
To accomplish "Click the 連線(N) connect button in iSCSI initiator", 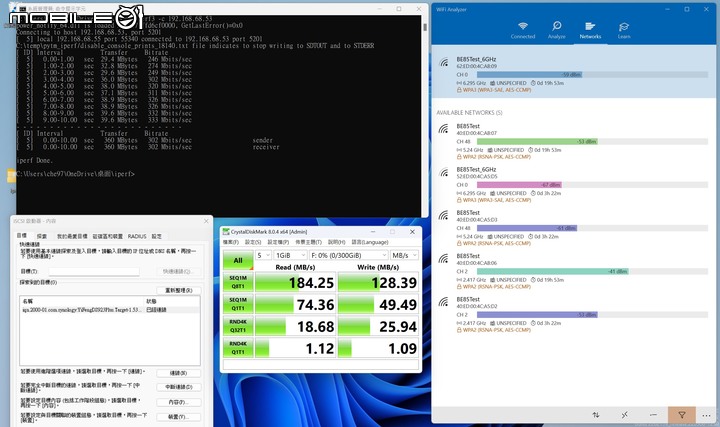I will point(179,373).
